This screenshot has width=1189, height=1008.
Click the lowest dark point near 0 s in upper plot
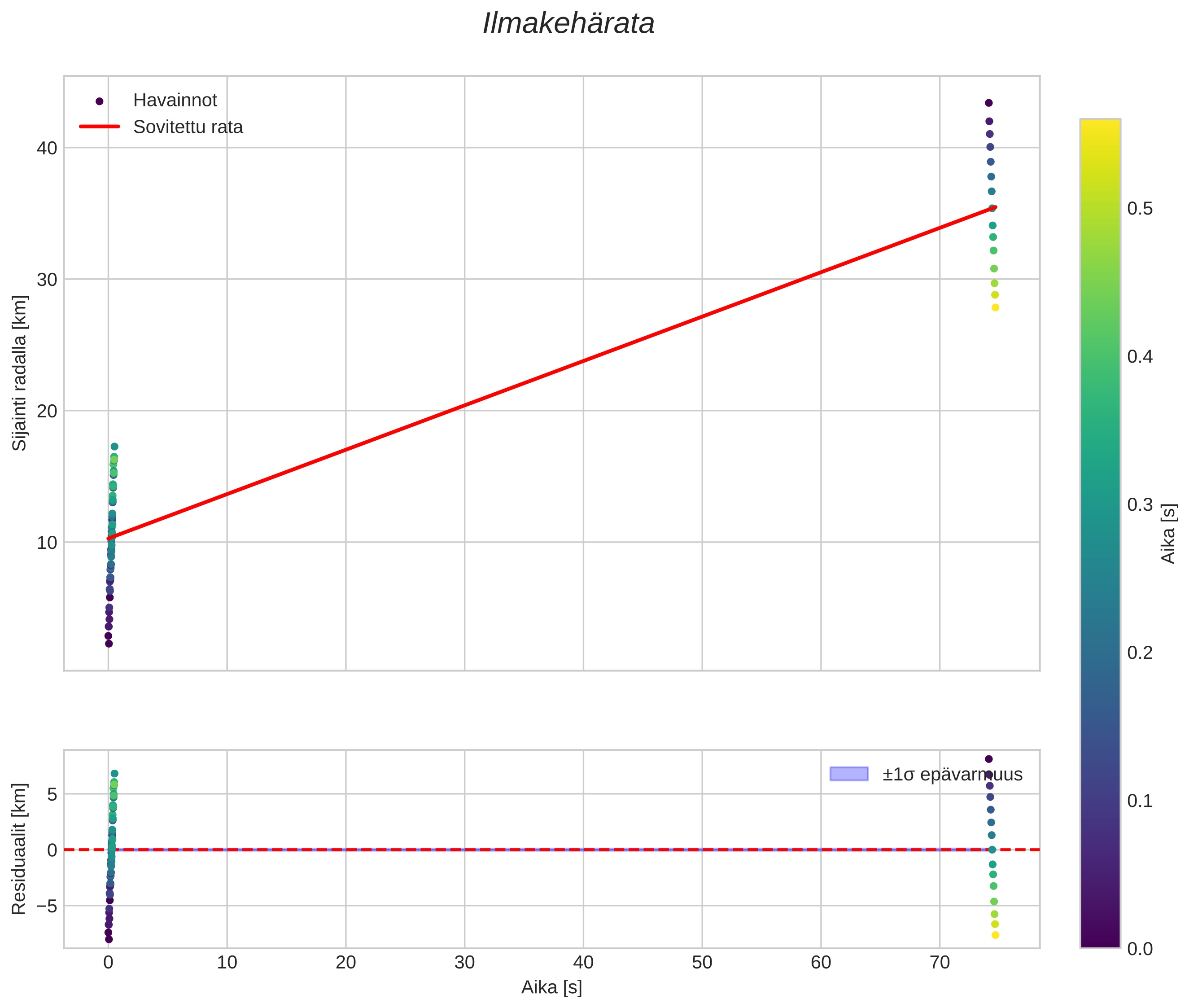109,644
